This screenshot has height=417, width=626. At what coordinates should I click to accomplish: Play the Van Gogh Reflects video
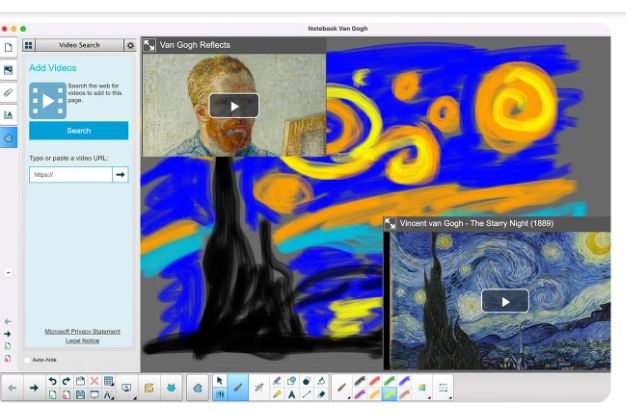point(234,105)
